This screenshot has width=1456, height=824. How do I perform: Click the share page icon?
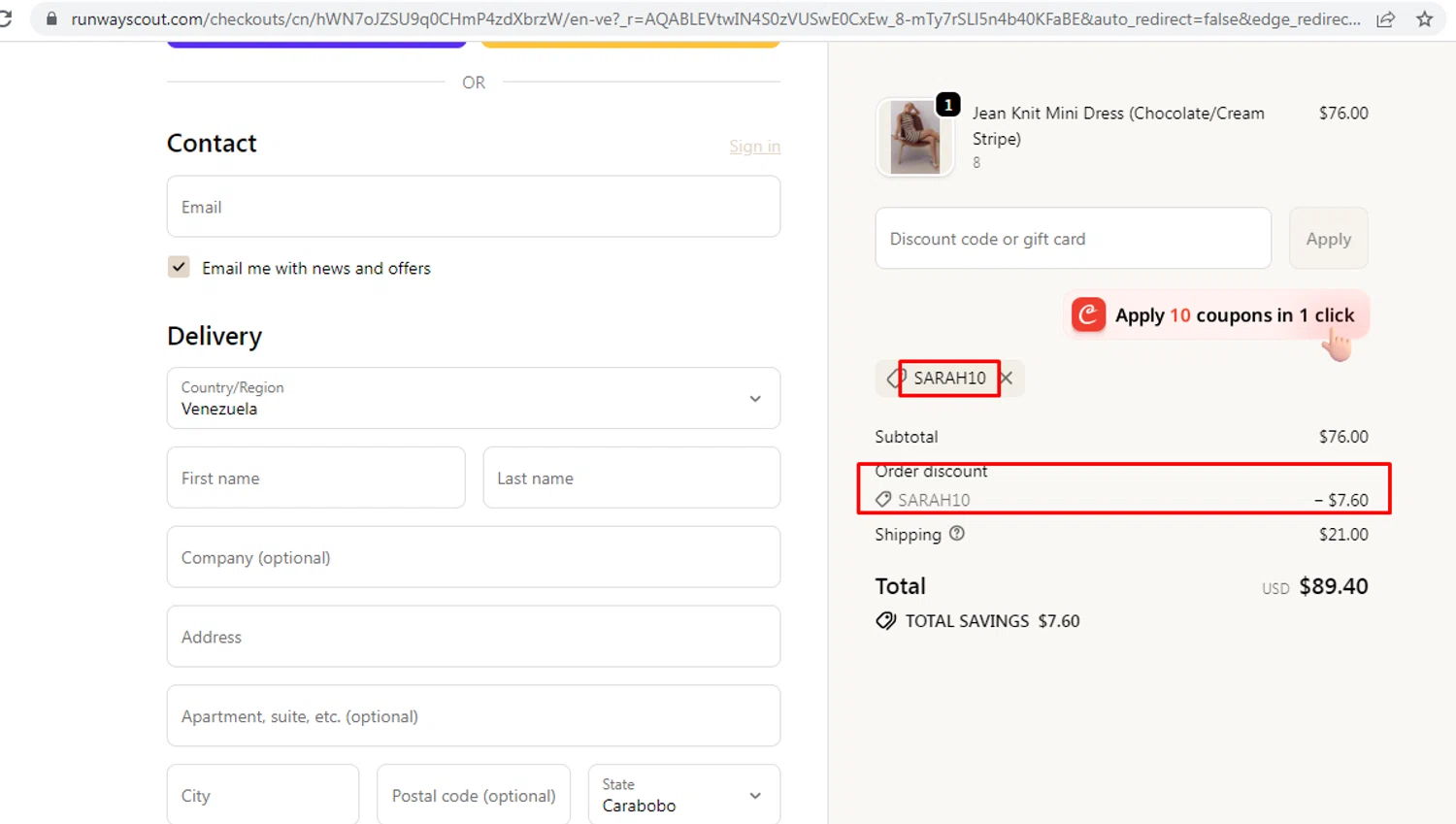(1385, 18)
